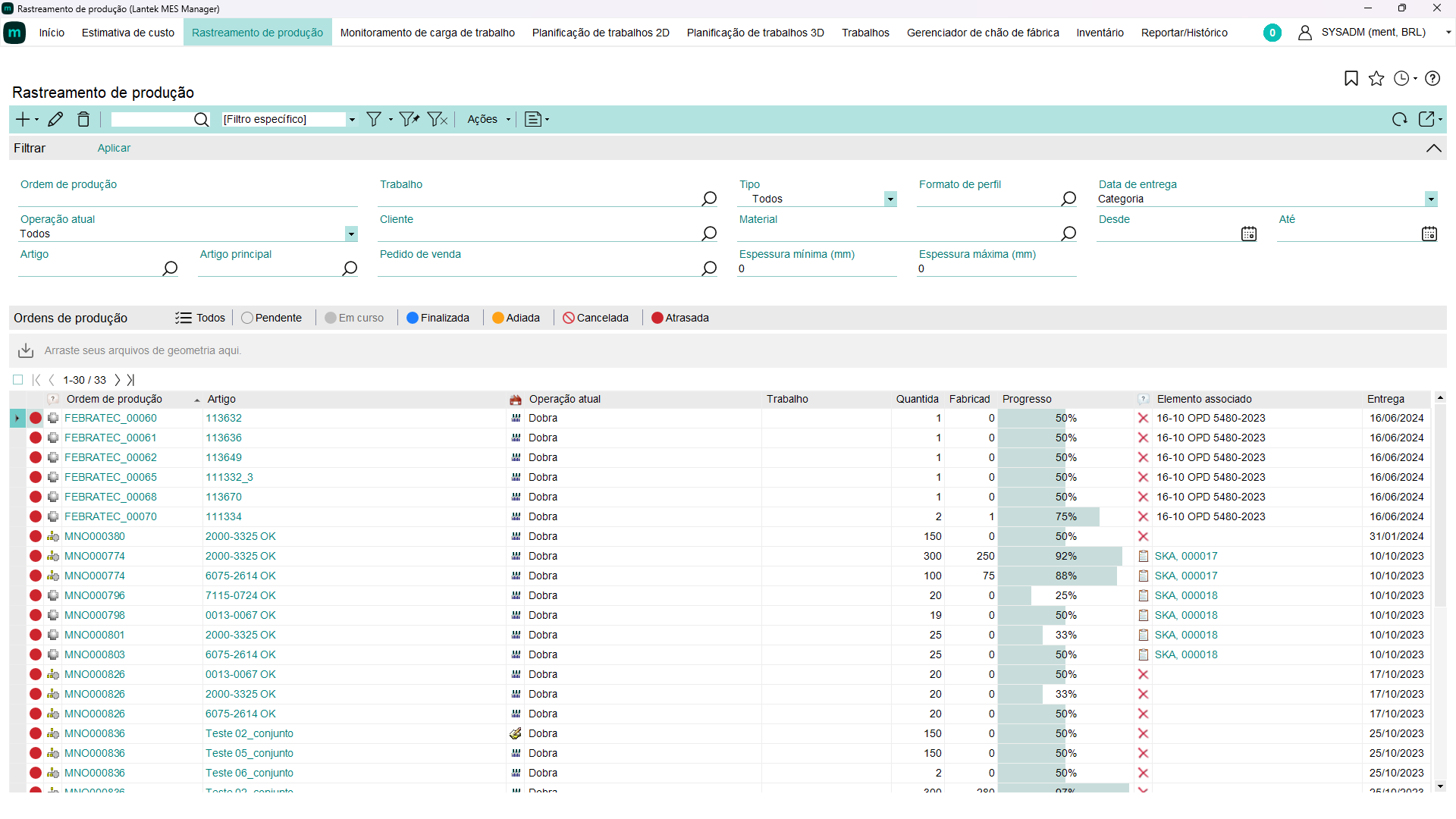Viewport: 1456px width, 819px height.
Task: Click the export icon in toolbar
Action: [1426, 119]
